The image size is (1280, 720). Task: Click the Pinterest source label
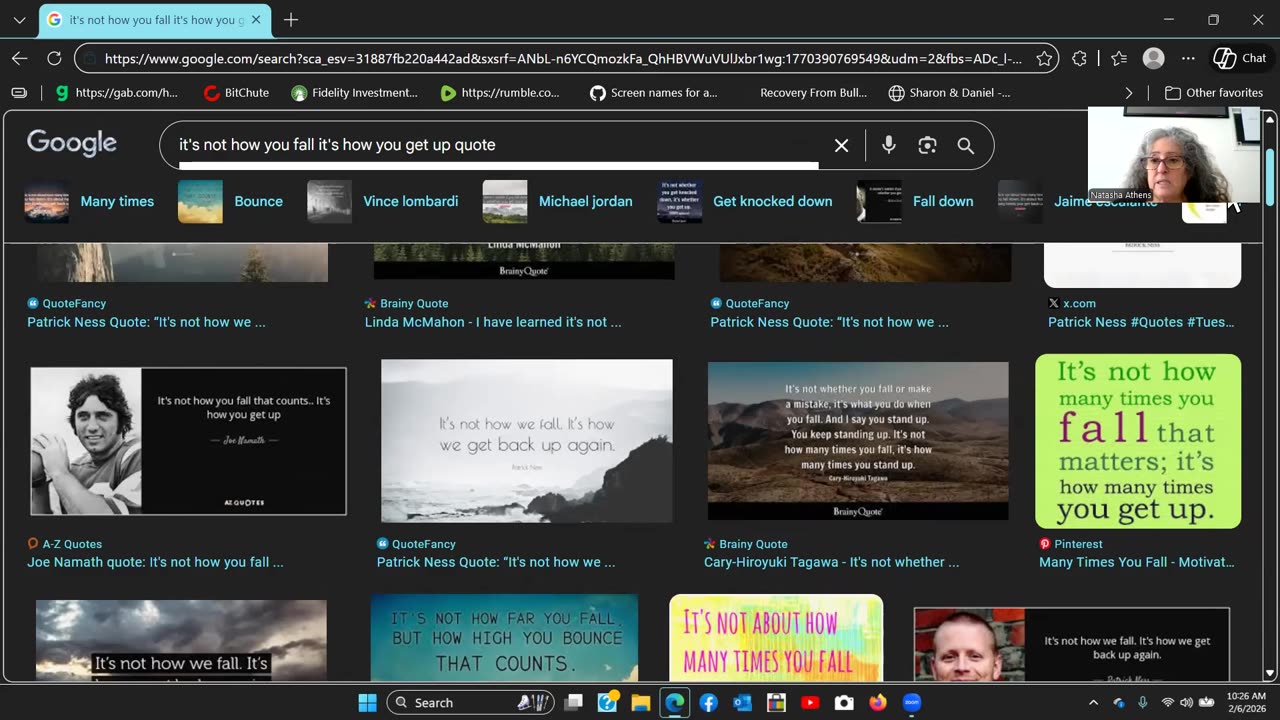1078,544
